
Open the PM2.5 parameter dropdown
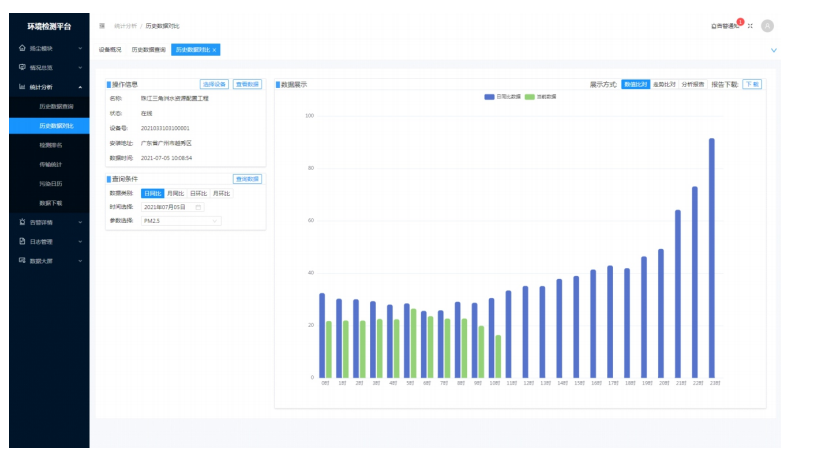coord(181,220)
